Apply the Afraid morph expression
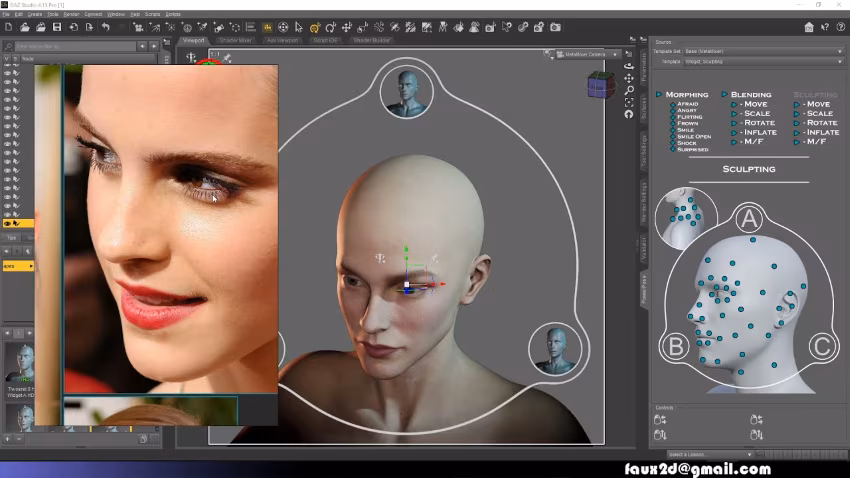Viewport: 850px width, 478px height. click(x=687, y=104)
